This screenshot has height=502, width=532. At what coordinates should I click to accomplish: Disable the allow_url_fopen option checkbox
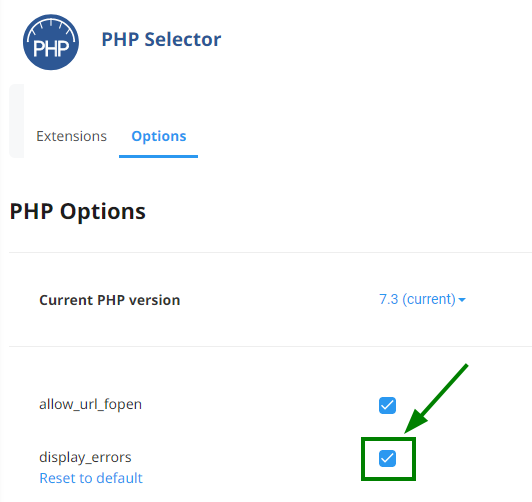click(387, 405)
